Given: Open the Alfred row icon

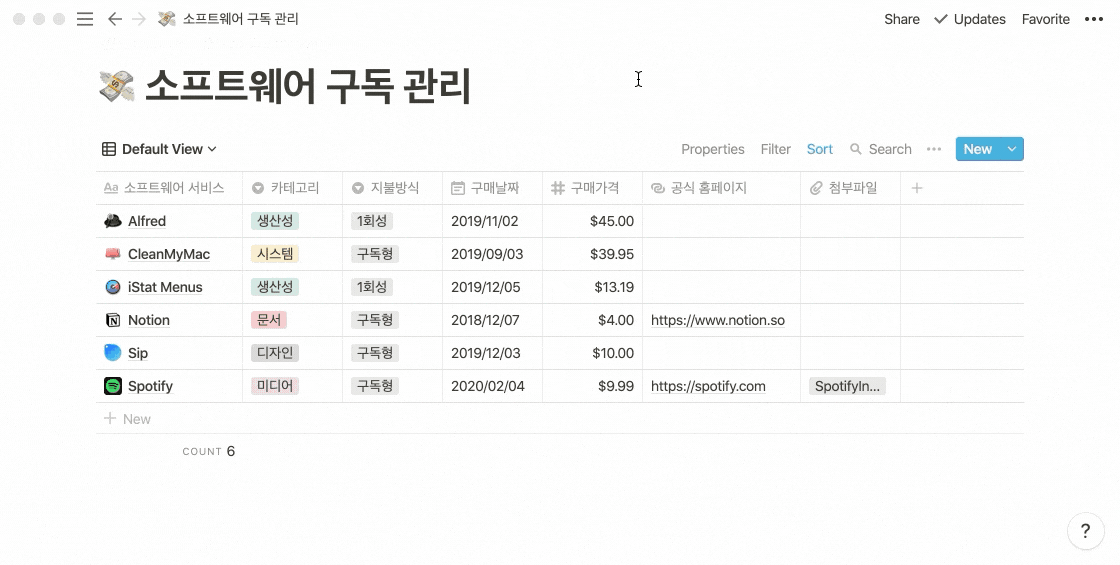Looking at the screenshot, I should [113, 221].
